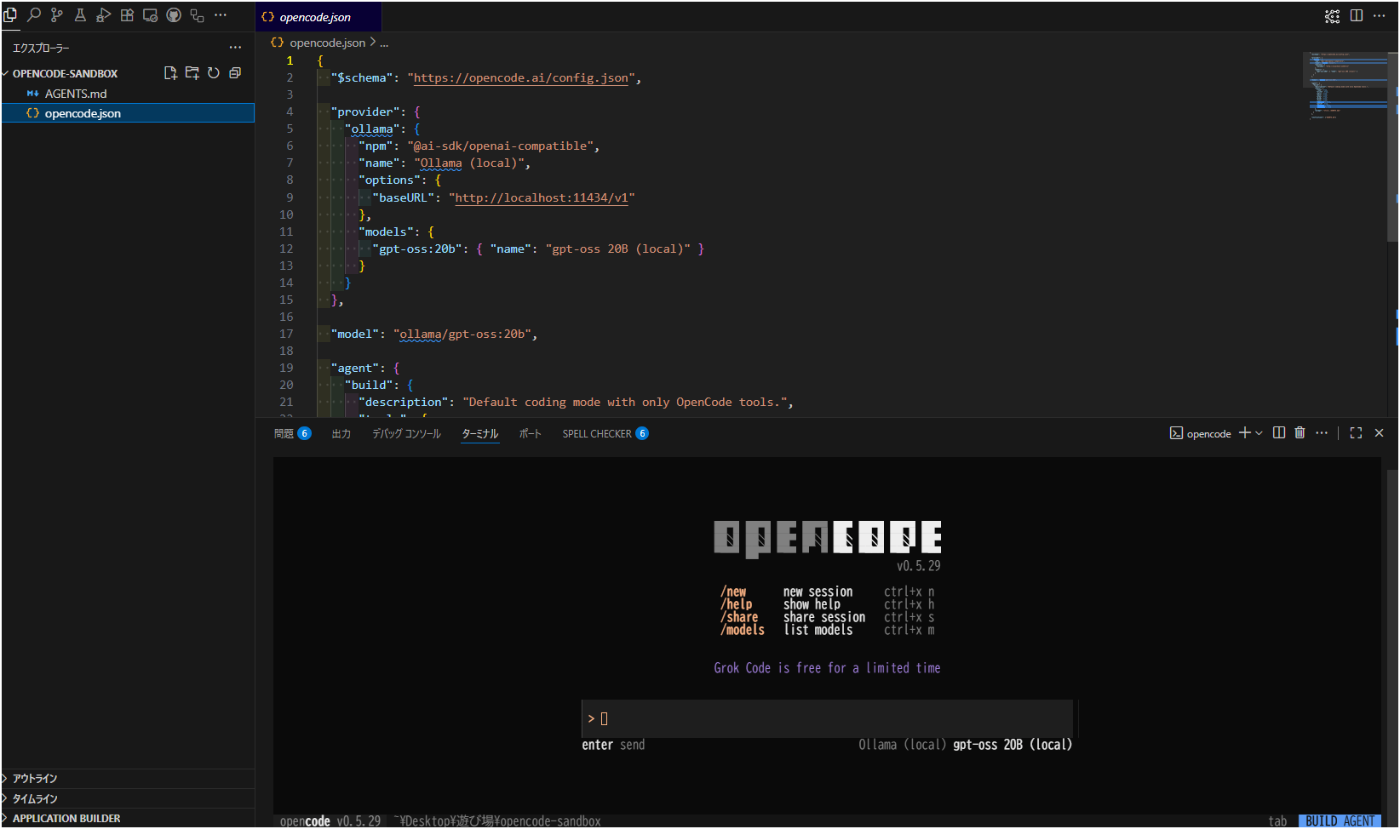This screenshot has width=1400, height=829.
Task: Open the GitHub view icon
Action: tap(173, 15)
